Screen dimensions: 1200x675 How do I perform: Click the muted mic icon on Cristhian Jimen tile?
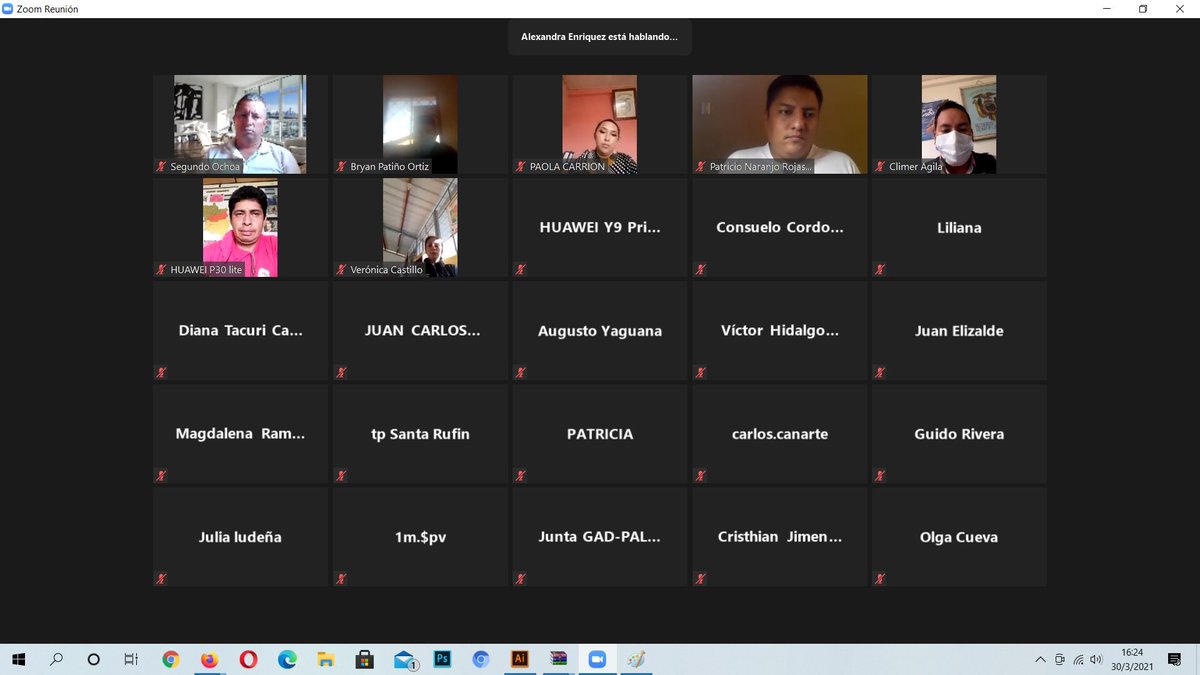pyautogui.click(x=701, y=578)
